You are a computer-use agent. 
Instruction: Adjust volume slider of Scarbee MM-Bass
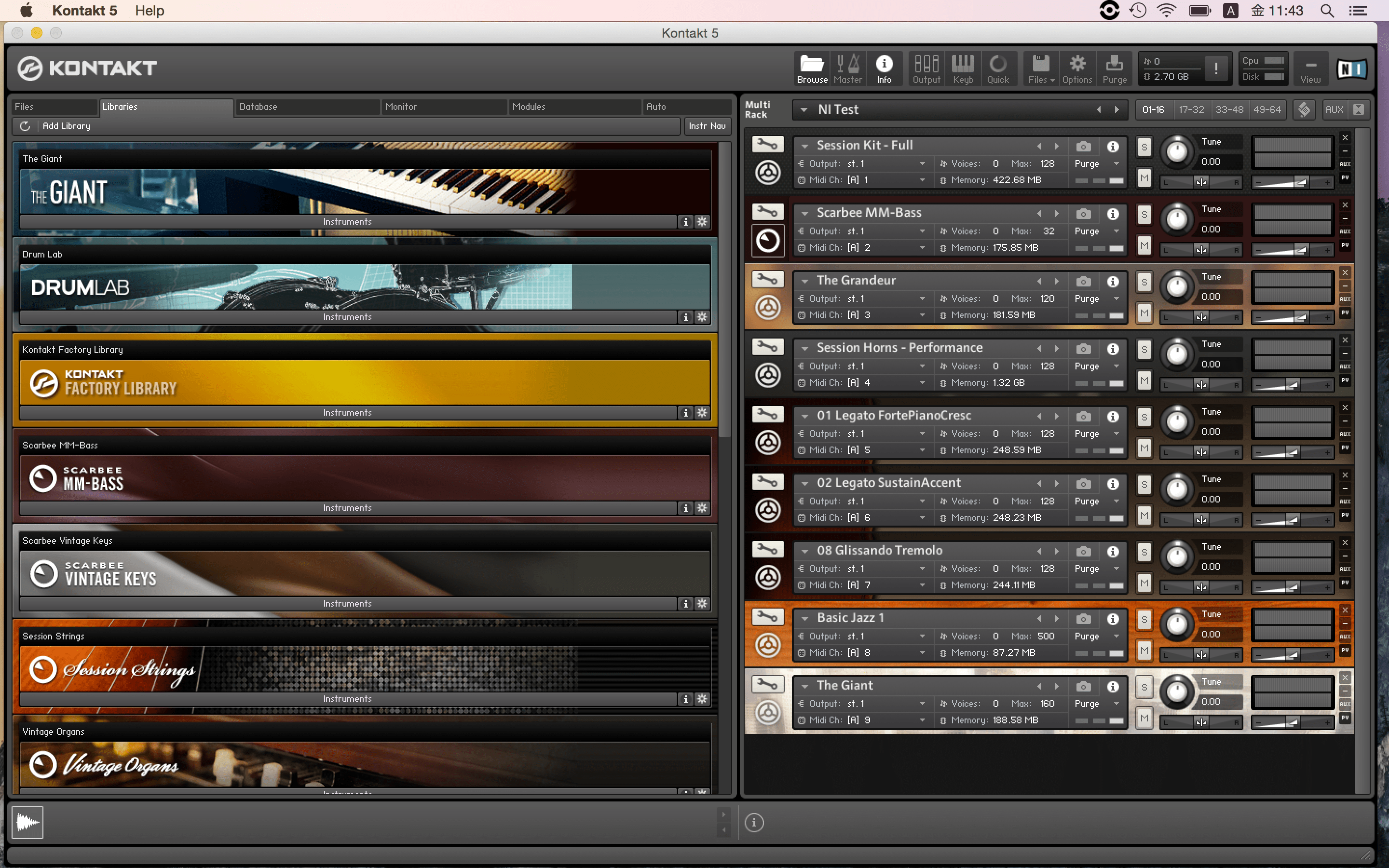pyautogui.click(x=1293, y=250)
